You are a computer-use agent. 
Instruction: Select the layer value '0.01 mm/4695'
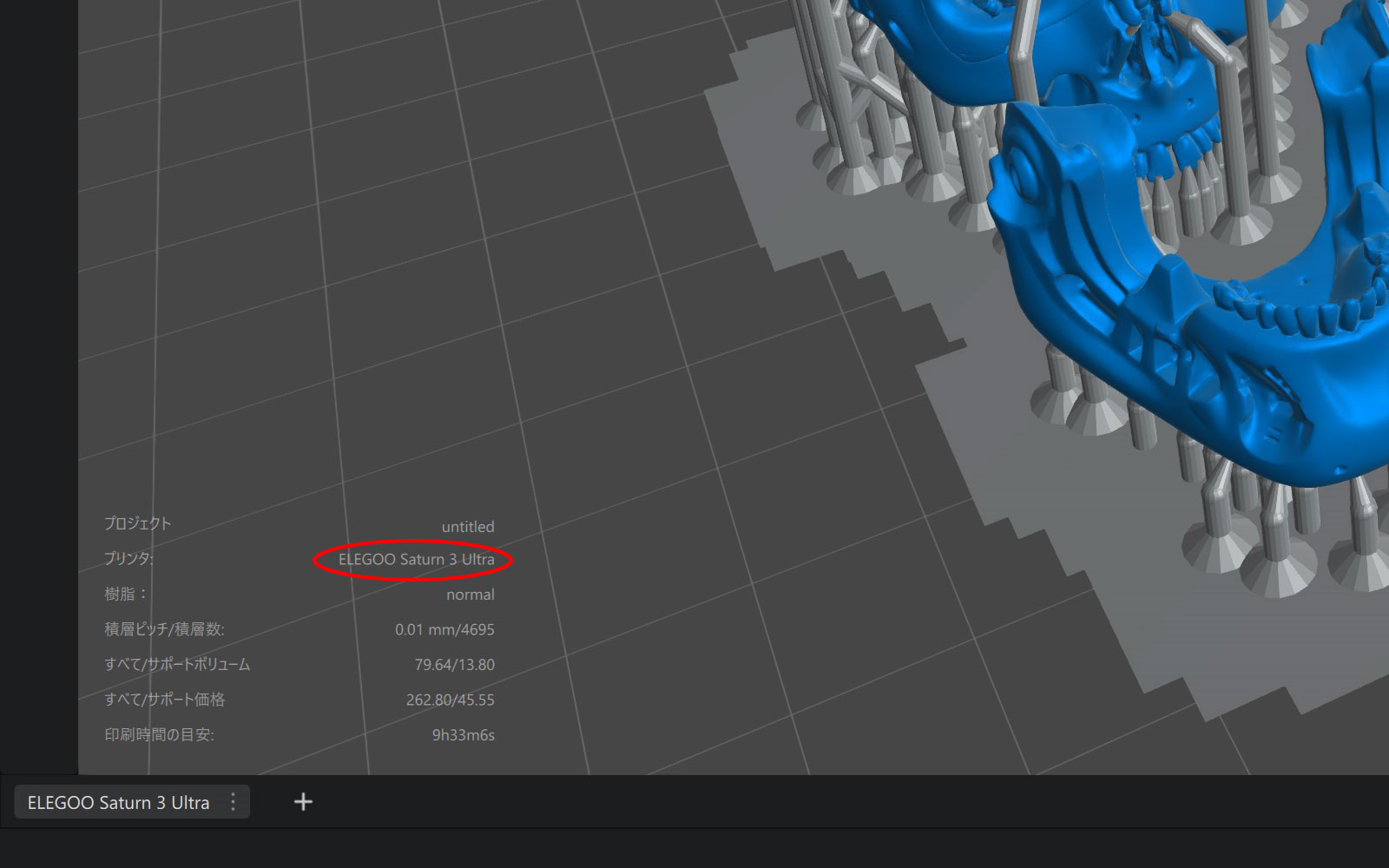(x=444, y=630)
